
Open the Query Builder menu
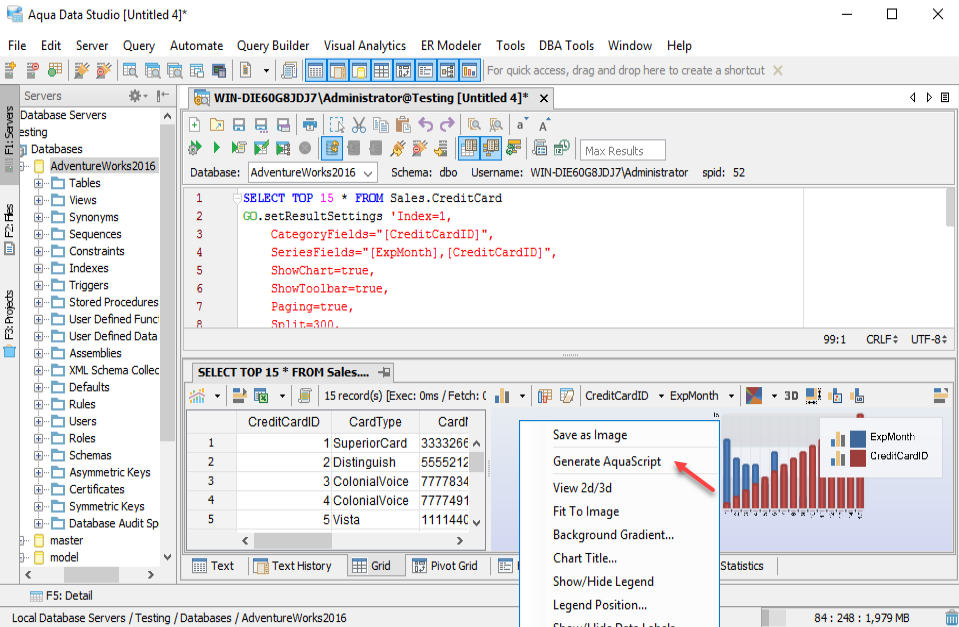[x=273, y=45]
